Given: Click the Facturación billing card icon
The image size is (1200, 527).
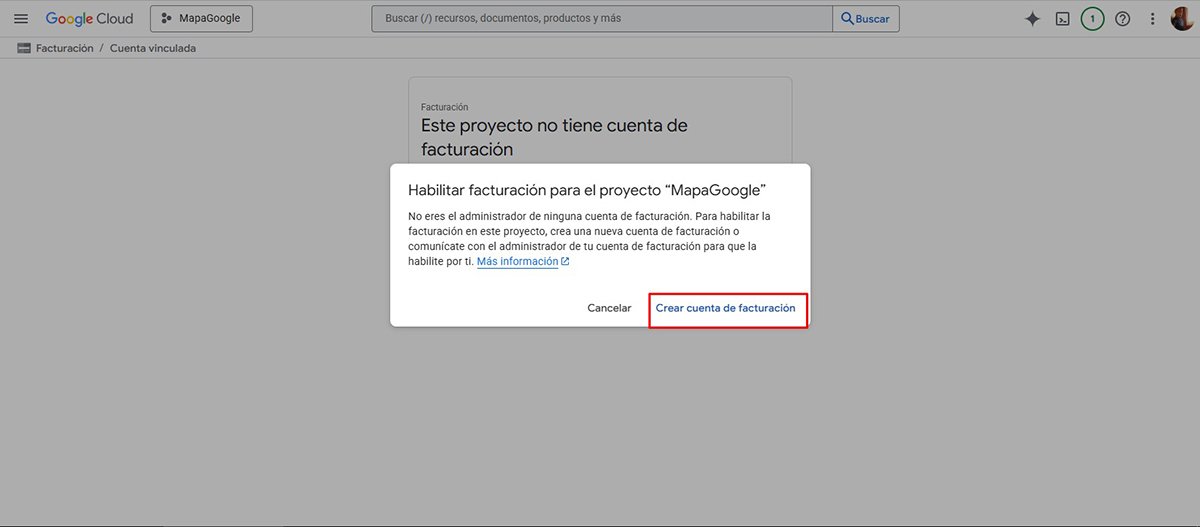Looking at the screenshot, I should 24,48.
